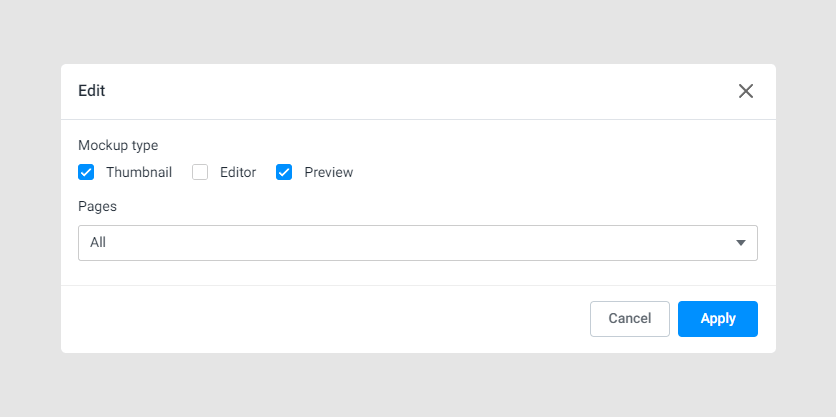Close the Edit dialog with the X icon
The height and width of the screenshot is (417, 836).
click(746, 91)
